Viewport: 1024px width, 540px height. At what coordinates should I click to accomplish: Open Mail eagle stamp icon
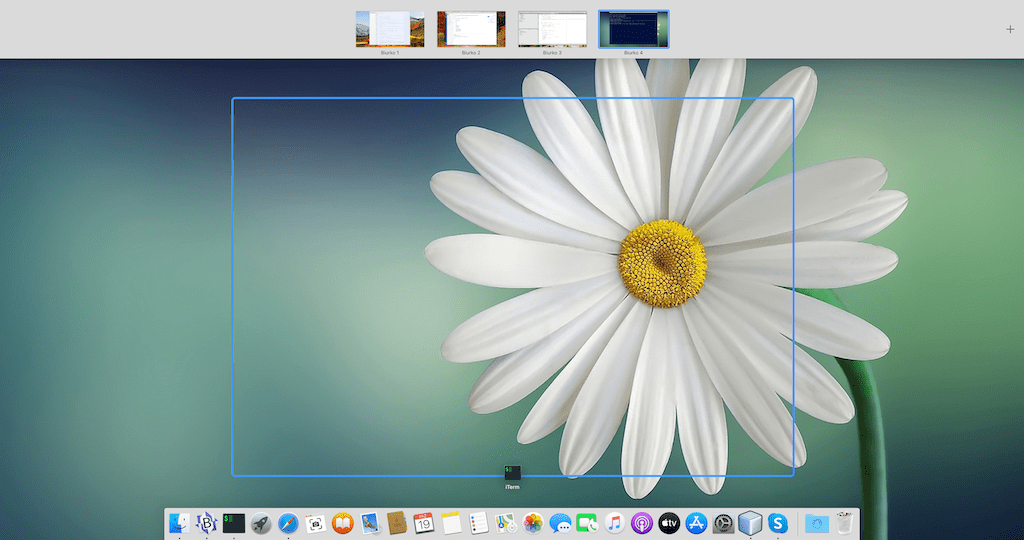pos(370,523)
